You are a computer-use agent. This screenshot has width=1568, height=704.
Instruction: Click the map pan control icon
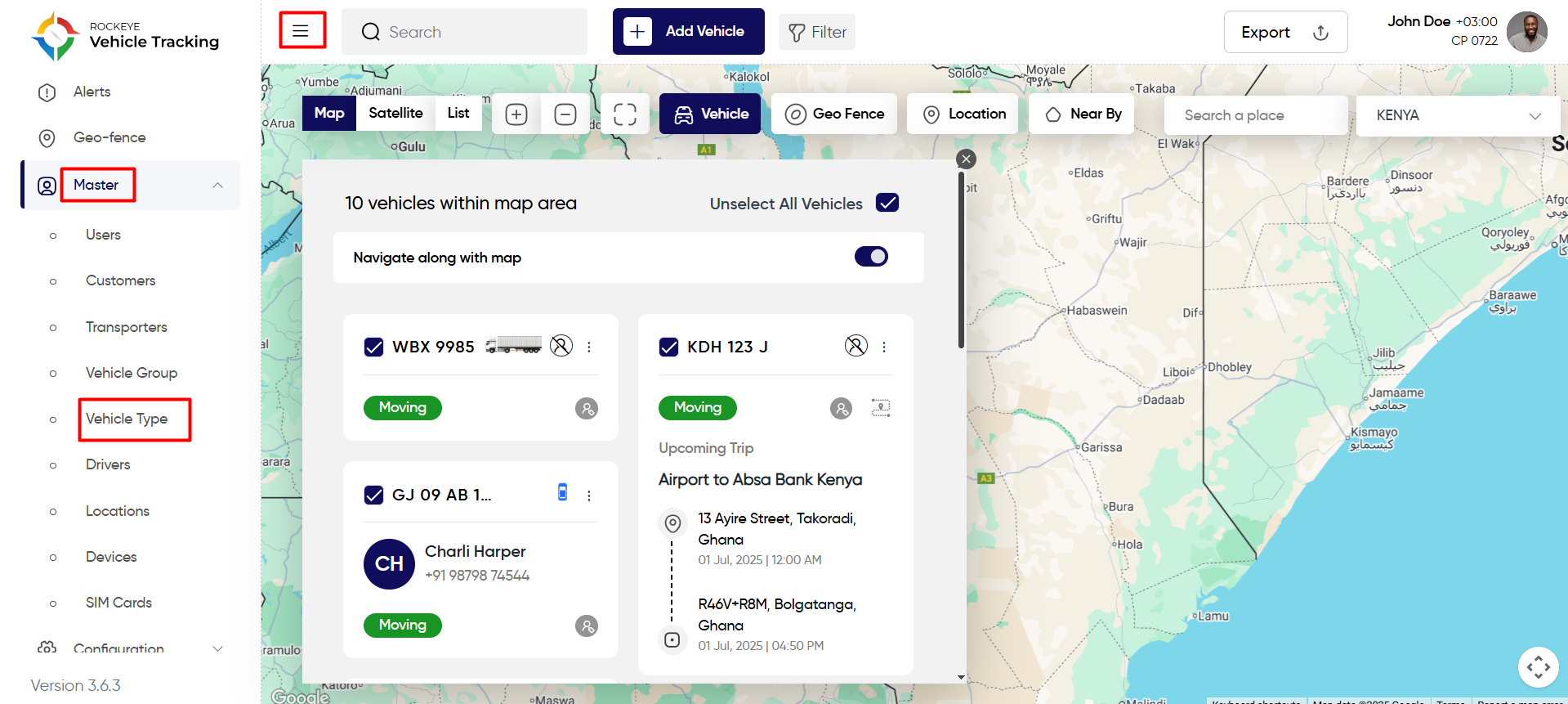point(1539,667)
